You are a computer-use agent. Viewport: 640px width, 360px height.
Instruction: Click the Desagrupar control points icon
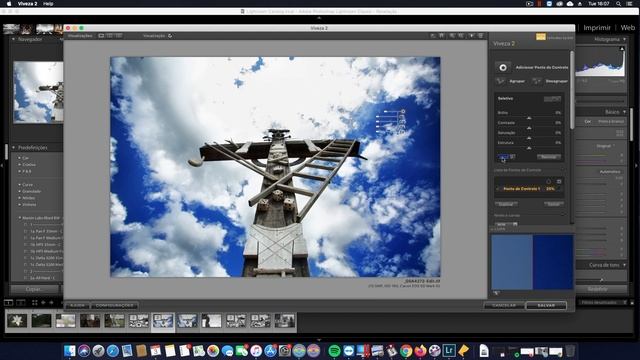[537, 81]
